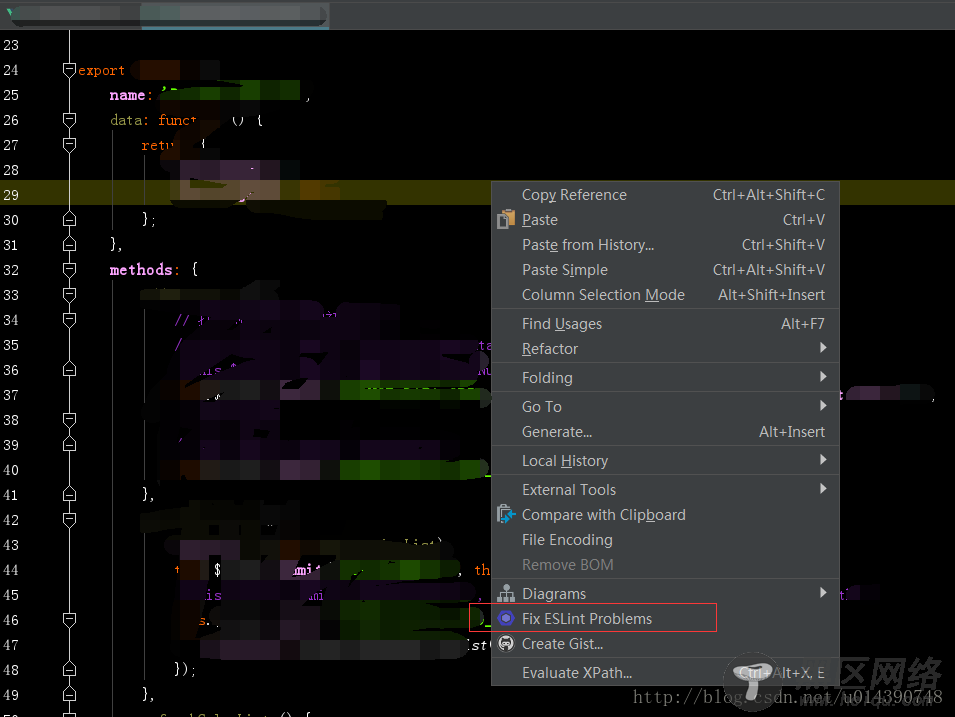Select Paste in the context menu
This screenshot has width=955, height=717.
pyautogui.click(x=665, y=220)
